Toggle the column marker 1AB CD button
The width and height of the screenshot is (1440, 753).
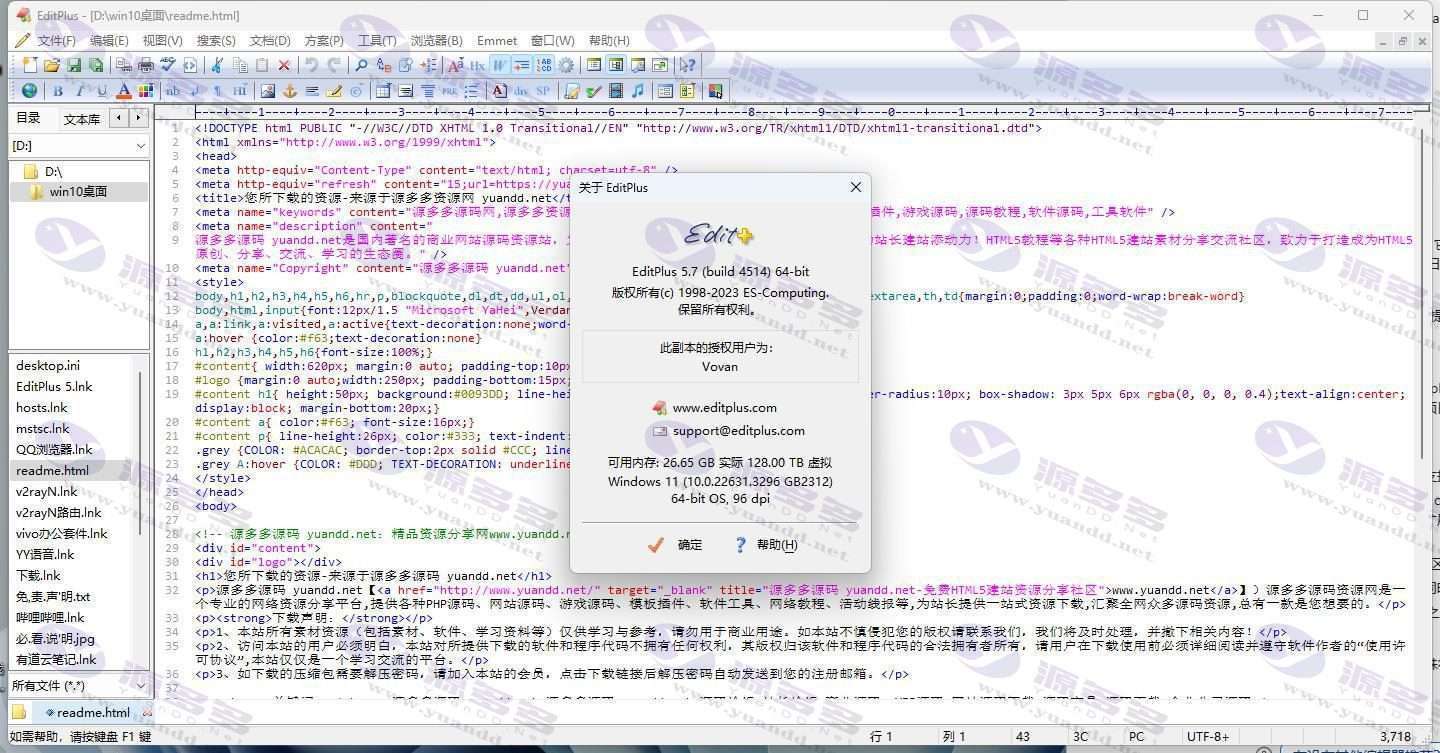(x=543, y=65)
